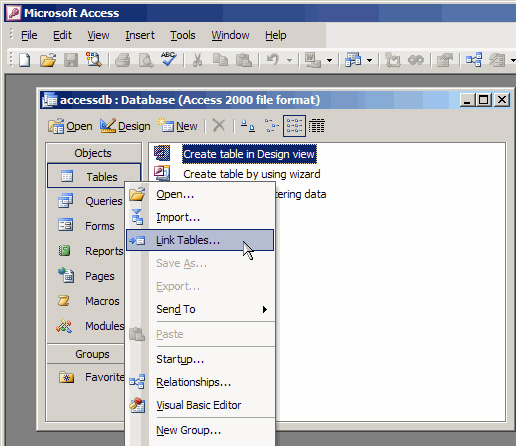The height and width of the screenshot is (446, 516).
Task: Click the Copy toolbar icon
Action: click(220, 60)
